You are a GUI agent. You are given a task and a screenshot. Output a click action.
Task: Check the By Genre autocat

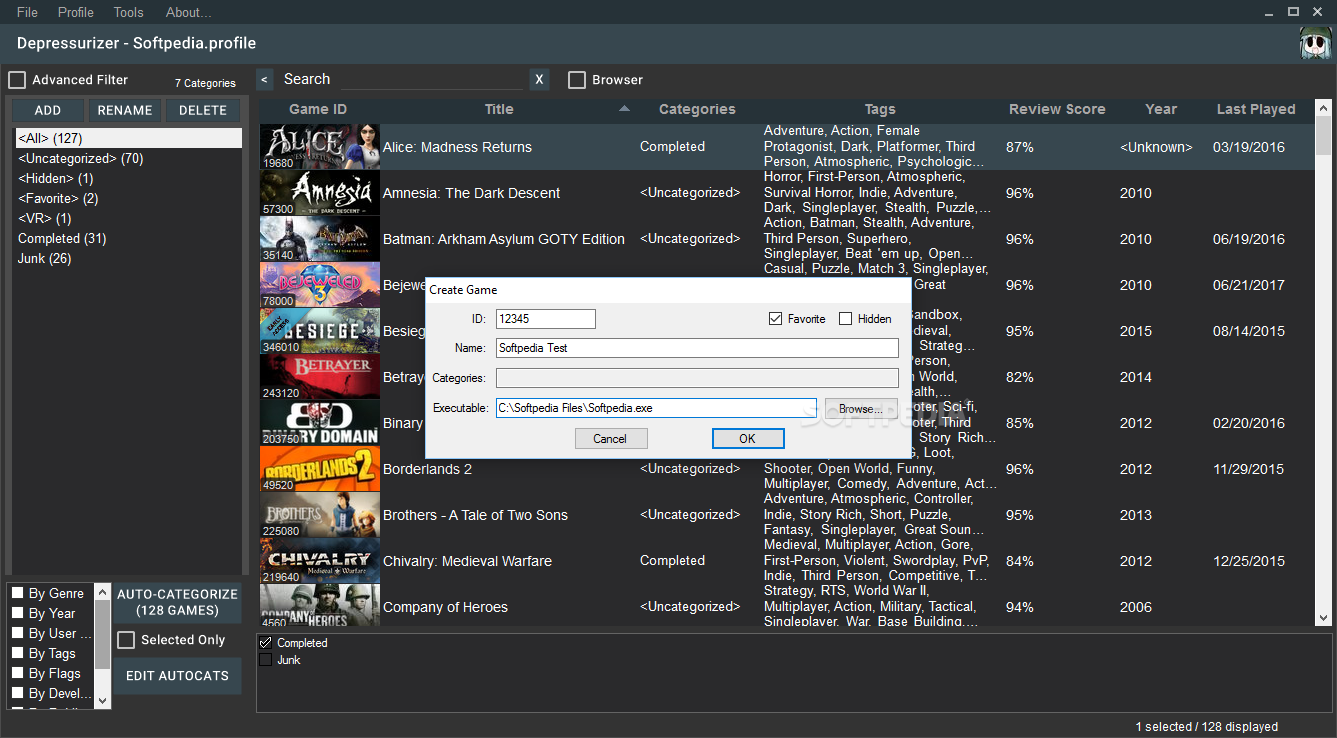pos(17,593)
